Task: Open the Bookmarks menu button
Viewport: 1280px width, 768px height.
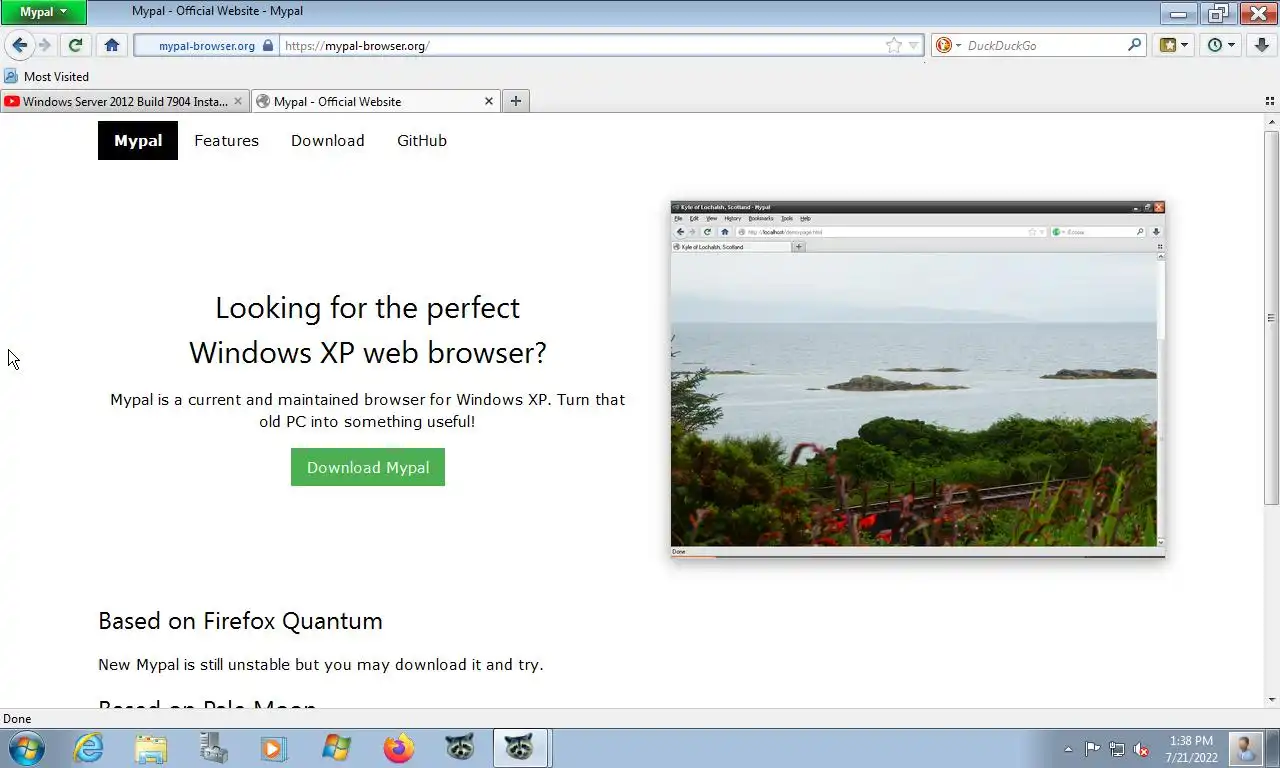Action: click(x=1174, y=45)
